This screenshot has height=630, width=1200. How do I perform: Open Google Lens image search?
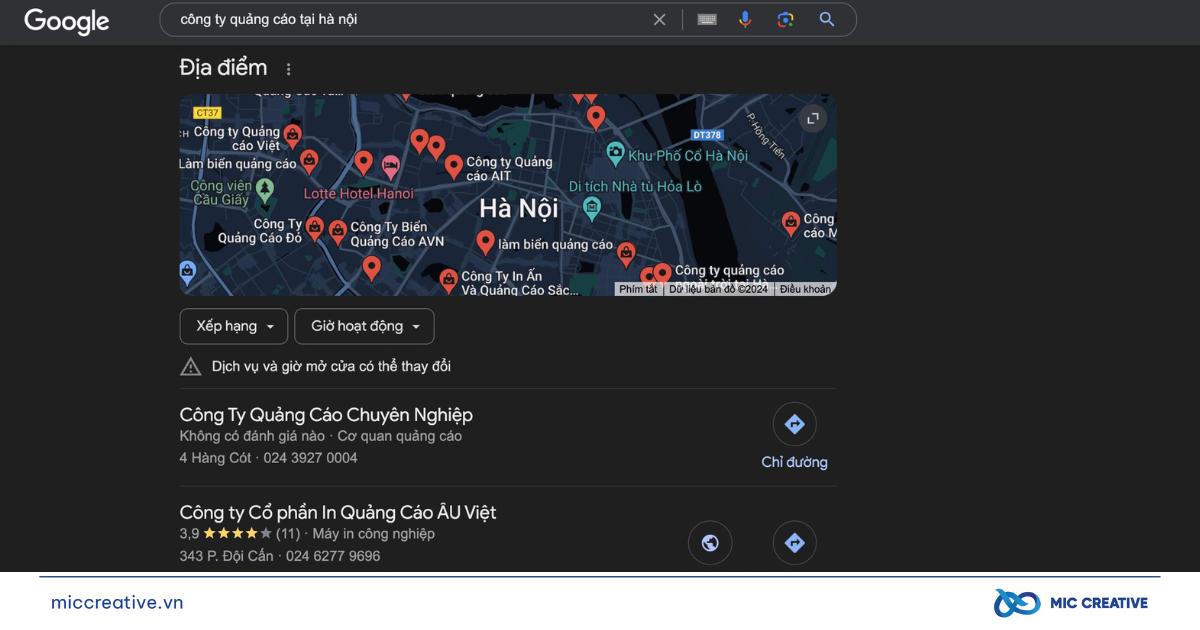(x=785, y=20)
